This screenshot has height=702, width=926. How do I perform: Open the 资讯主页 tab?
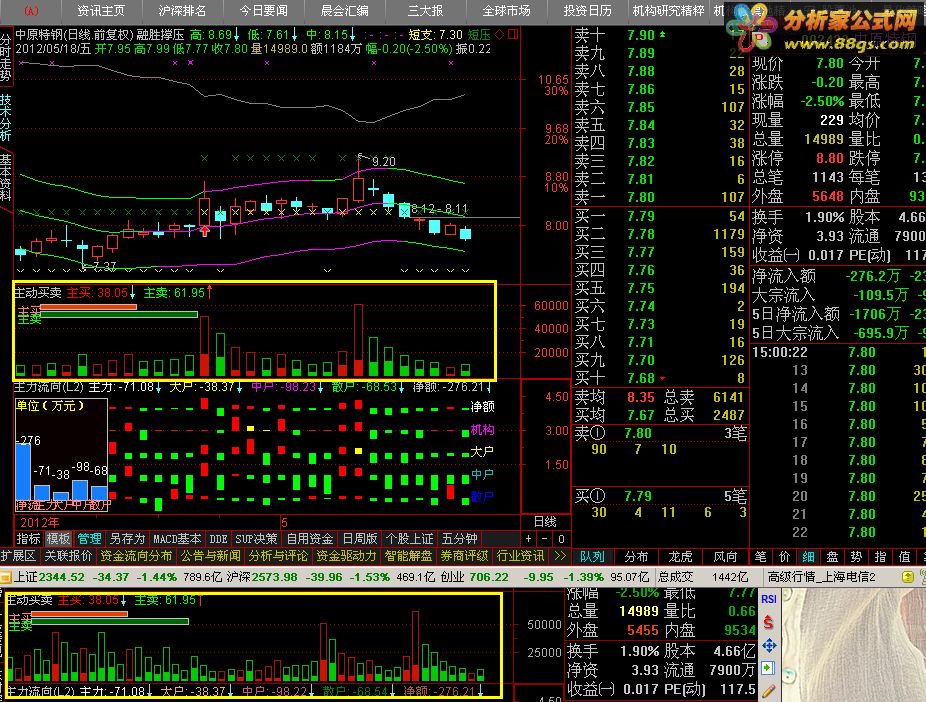pyautogui.click(x=100, y=11)
